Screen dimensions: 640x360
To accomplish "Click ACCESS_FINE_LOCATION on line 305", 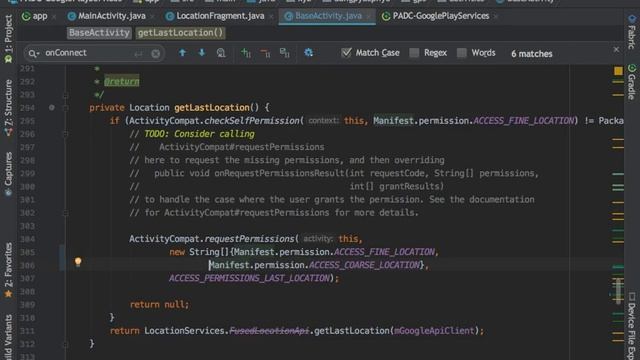I will pyautogui.click(x=384, y=252).
